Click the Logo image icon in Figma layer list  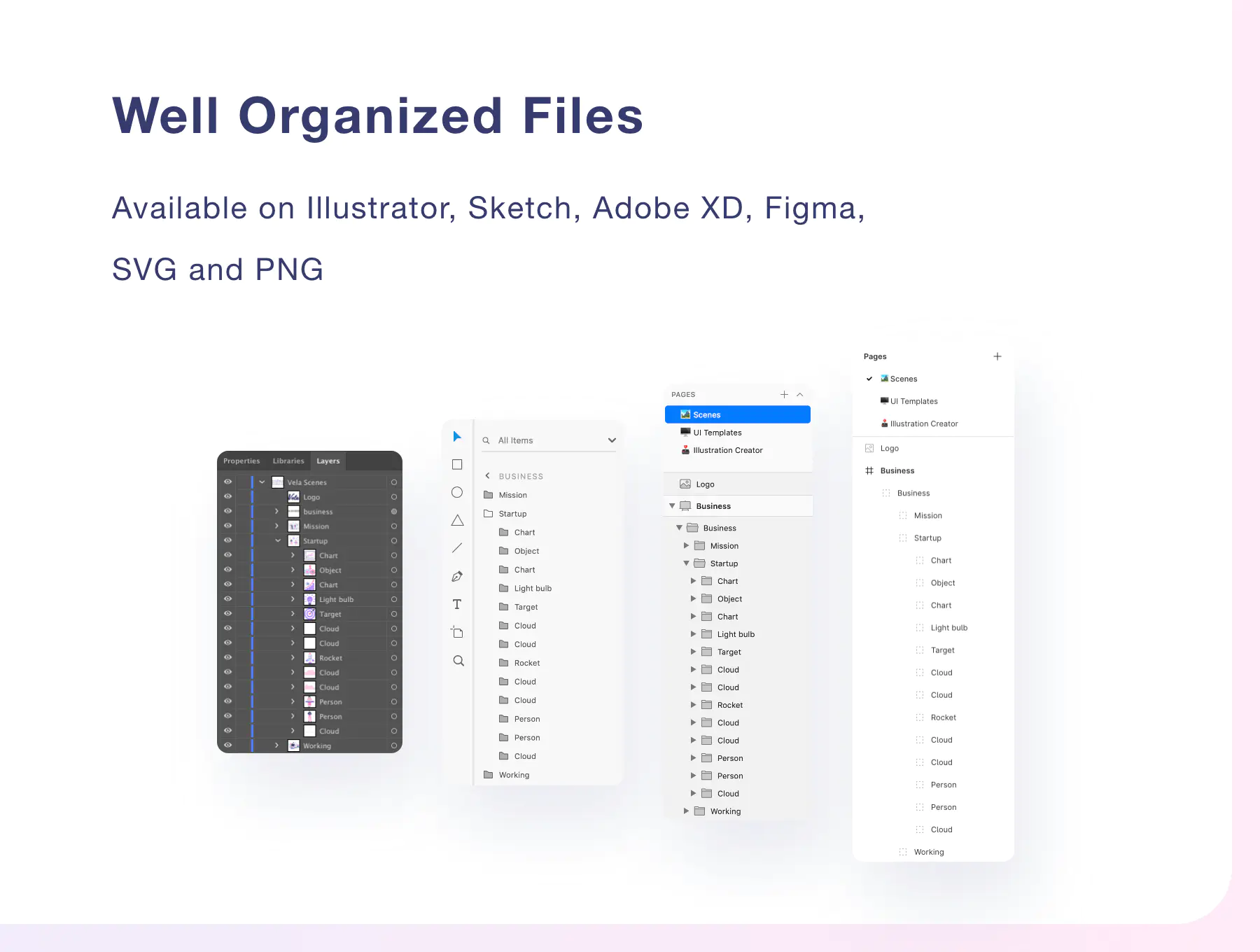(869, 448)
